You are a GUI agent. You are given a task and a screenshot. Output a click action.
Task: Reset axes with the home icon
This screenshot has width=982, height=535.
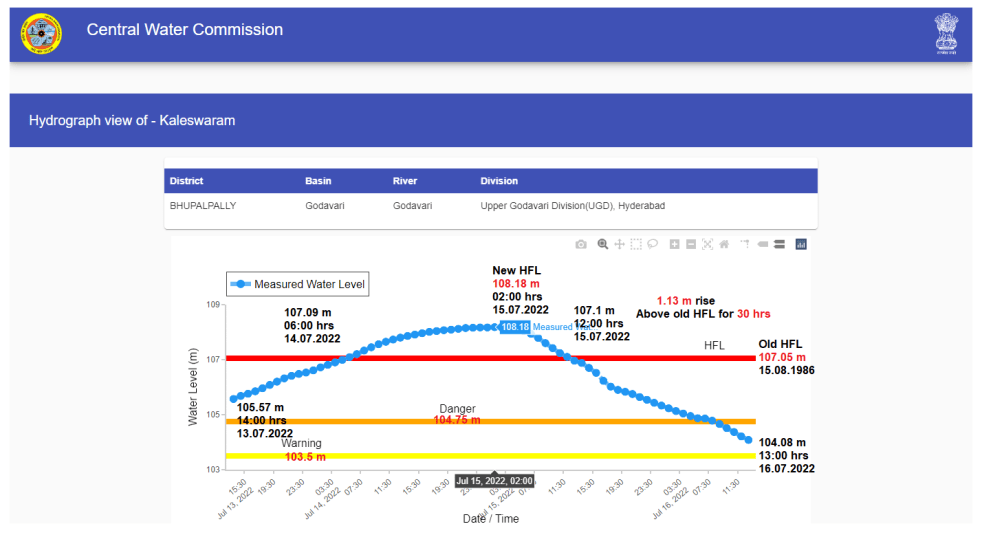(x=723, y=244)
